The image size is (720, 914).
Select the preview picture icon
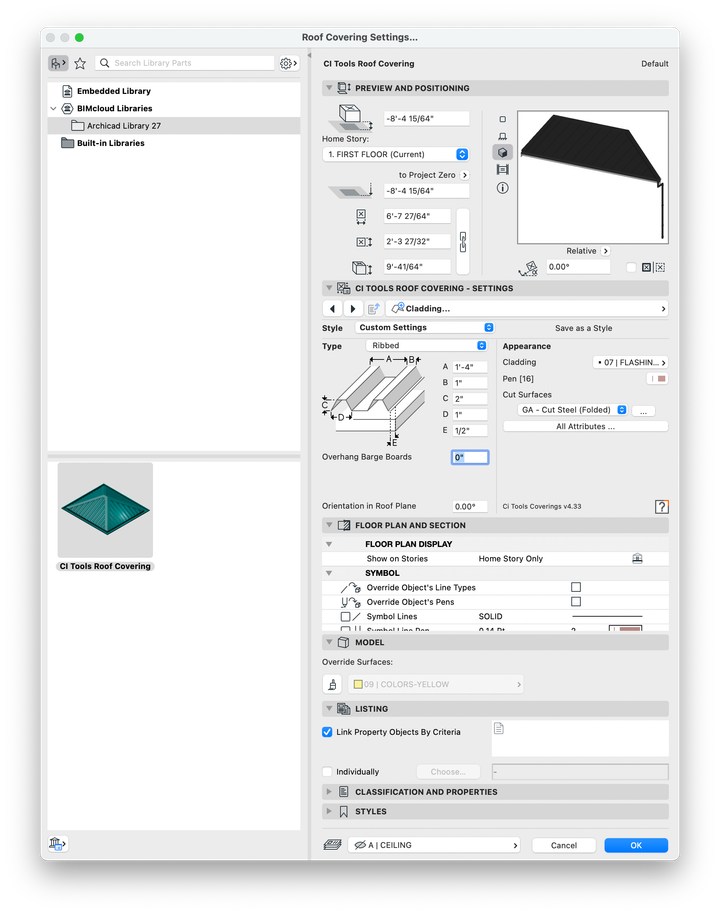click(x=503, y=170)
